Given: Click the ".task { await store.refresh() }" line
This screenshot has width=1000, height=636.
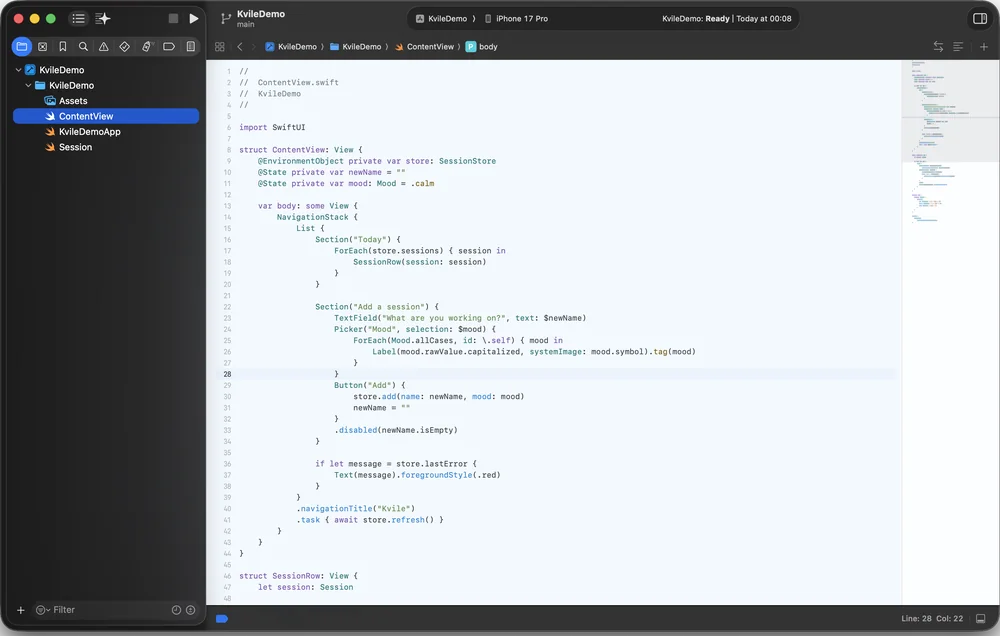Looking at the screenshot, I should pos(369,519).
